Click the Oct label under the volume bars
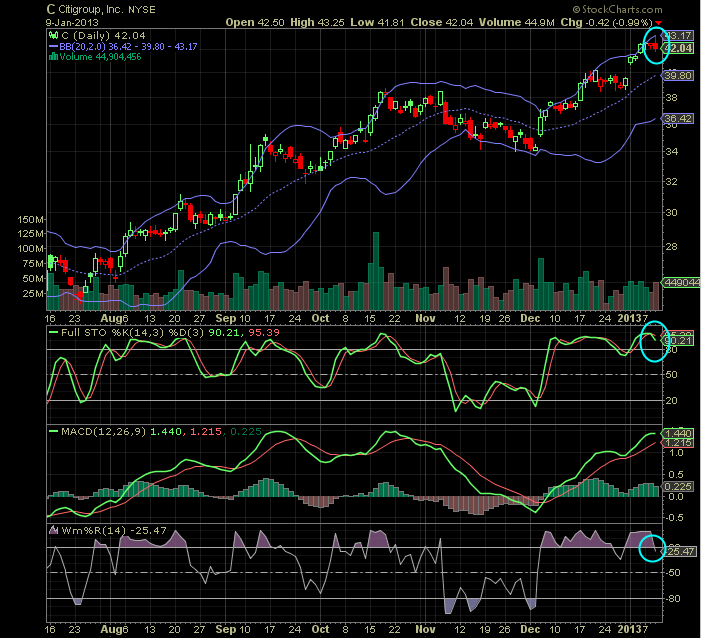 click(320, 318)
